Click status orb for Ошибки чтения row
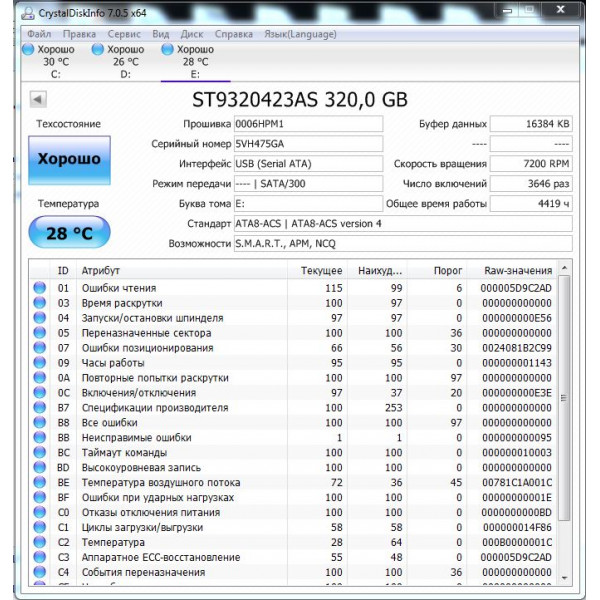600x600 pixels. (x=39, y=288)
